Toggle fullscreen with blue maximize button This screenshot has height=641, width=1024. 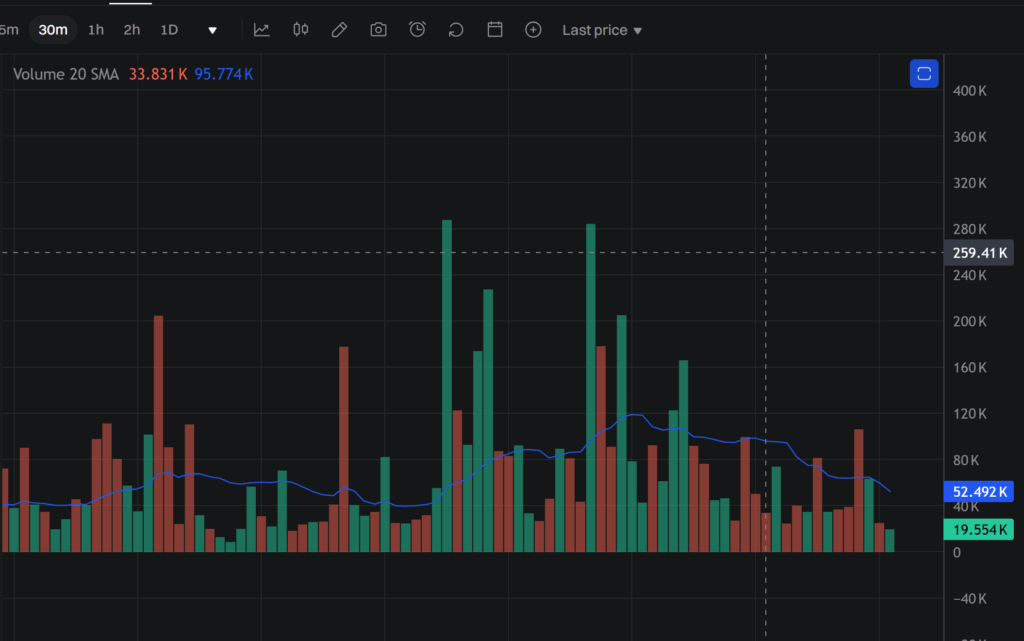923,73
